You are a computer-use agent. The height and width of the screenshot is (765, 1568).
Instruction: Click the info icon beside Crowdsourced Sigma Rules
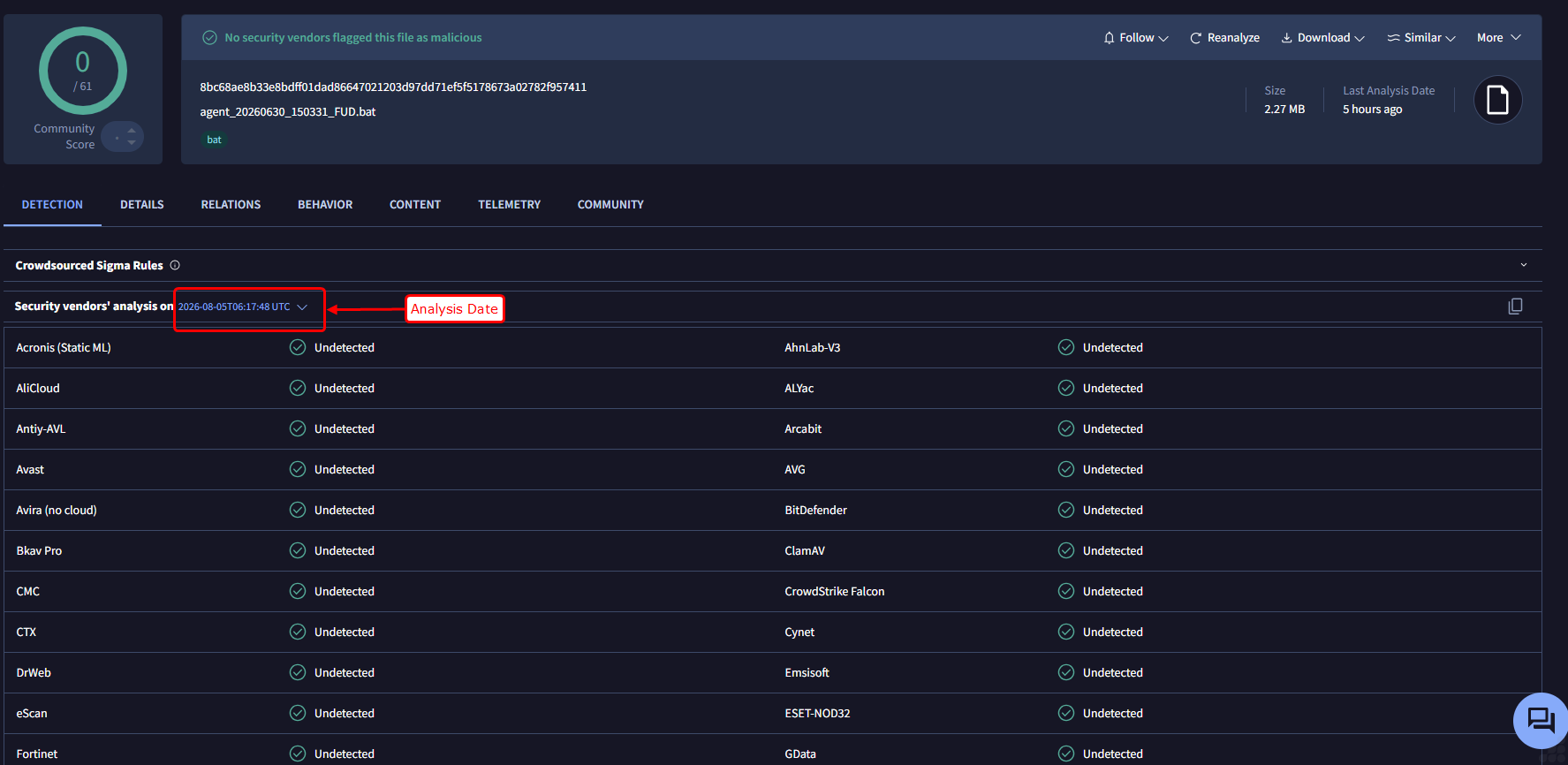point(175,265)
